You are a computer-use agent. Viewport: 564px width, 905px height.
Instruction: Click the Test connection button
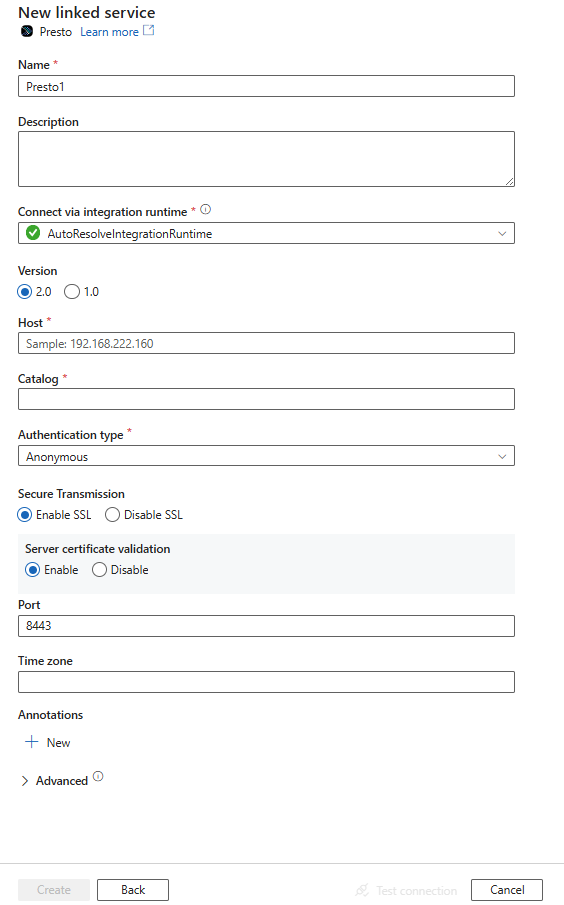pyautogui.click(x=406, y=890)
